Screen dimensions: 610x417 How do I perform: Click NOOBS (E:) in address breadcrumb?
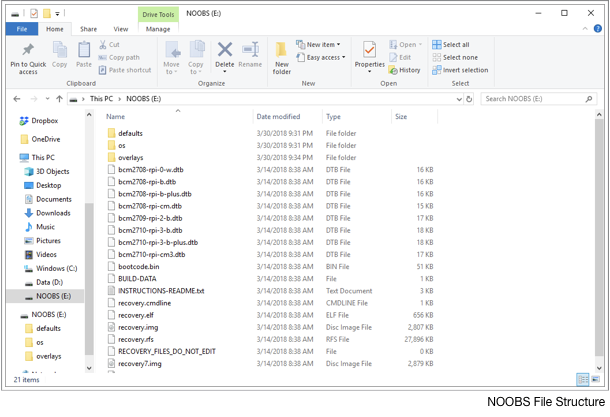tap(144, 99)
